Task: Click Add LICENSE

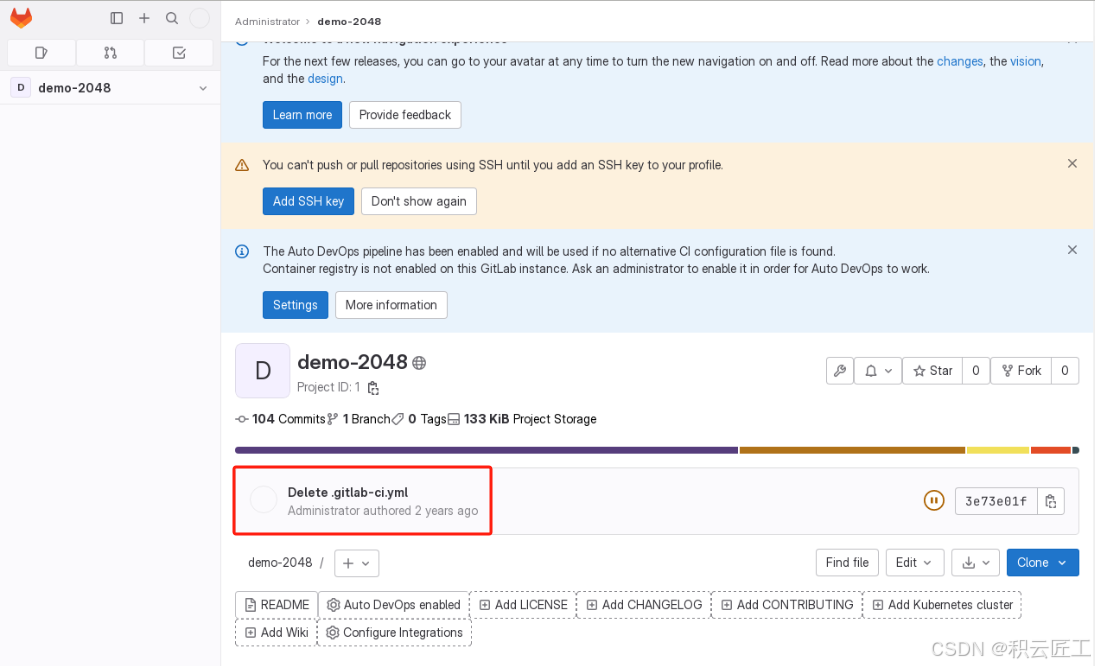Action: click(x=523, y=605)
